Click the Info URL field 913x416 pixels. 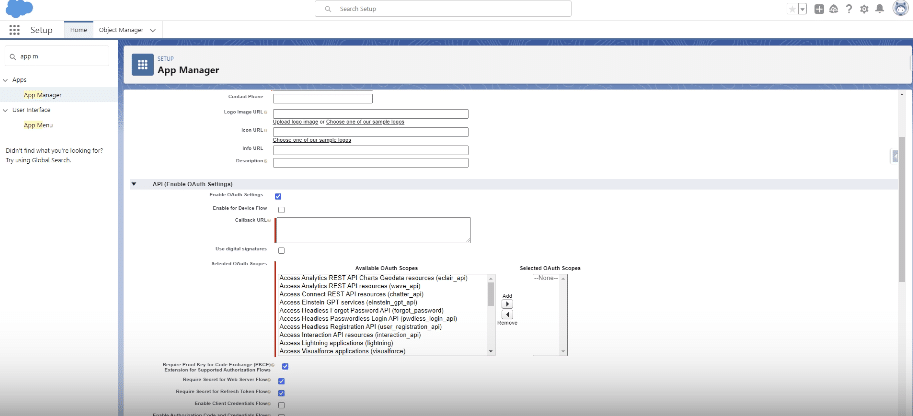(371, 150)
